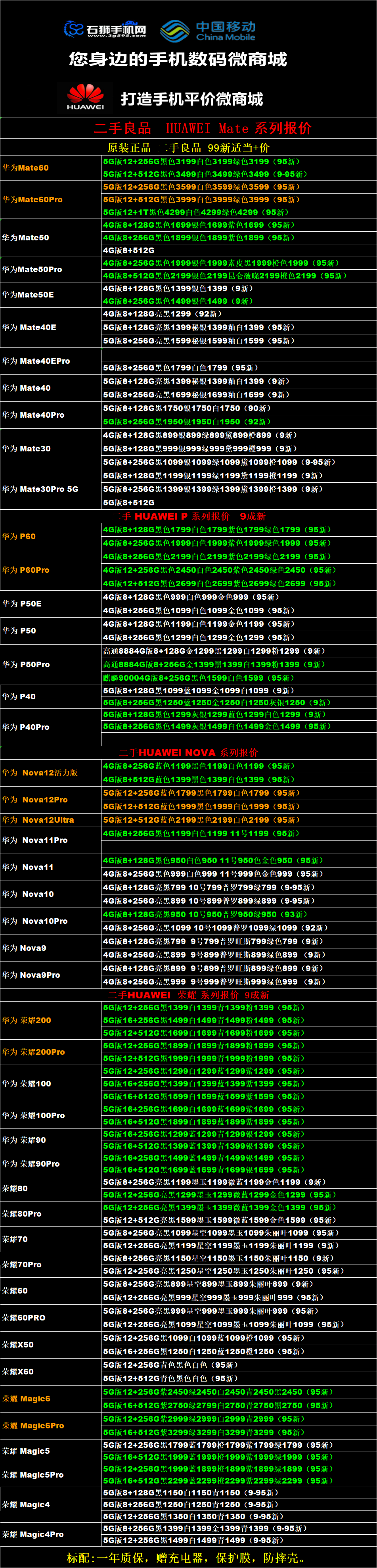Select the 华为 Nova12Ultra model cell
The width and height of the screenshot is (377, 1568).
(50, 820)
